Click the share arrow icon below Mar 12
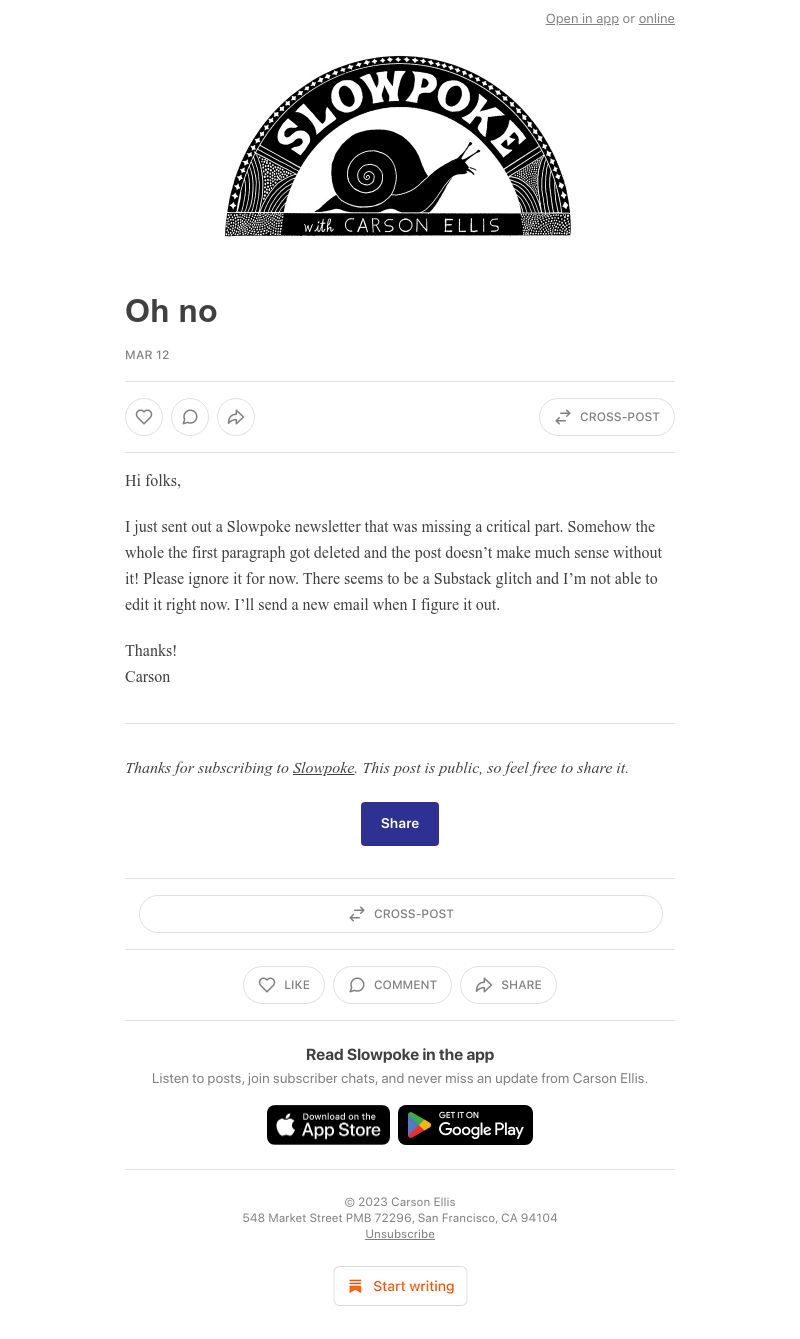Screen dimensions: 800x1339 coord(236,417)
